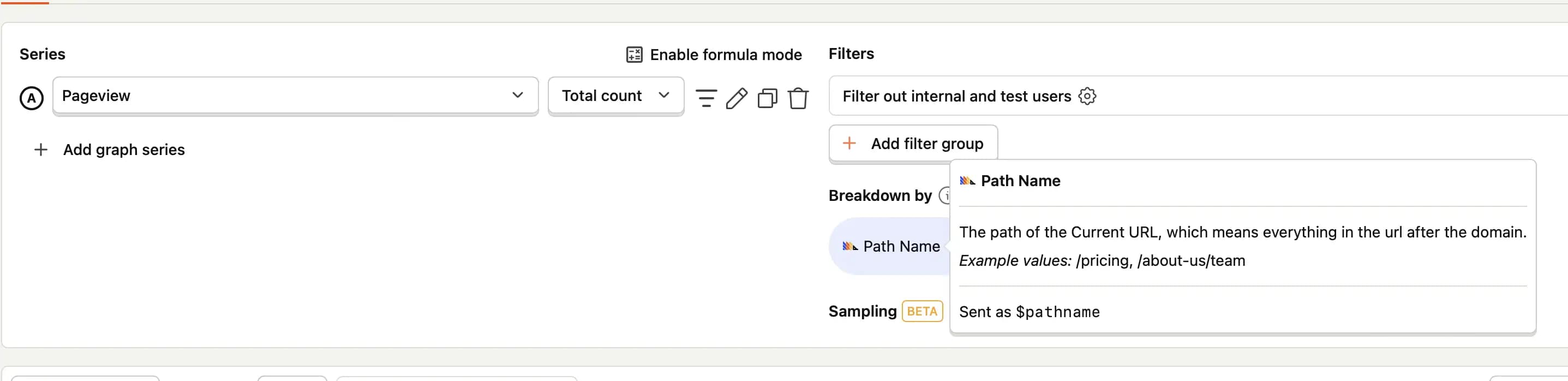Expand the Pageview chevron arrow
The image size is (1568, 381).
tap(517, 95)
